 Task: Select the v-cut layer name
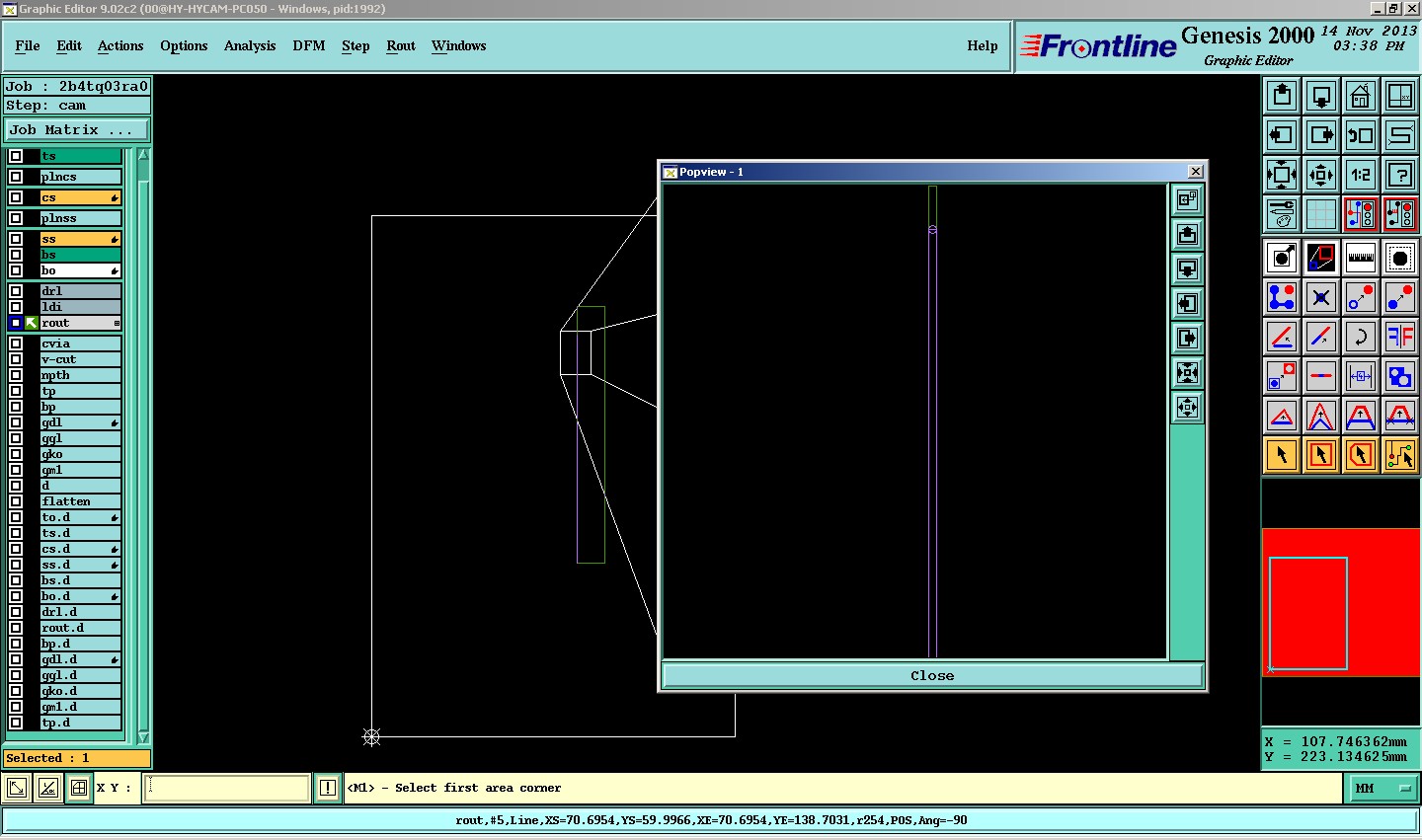pyautogui.click(x=81, y=359)
